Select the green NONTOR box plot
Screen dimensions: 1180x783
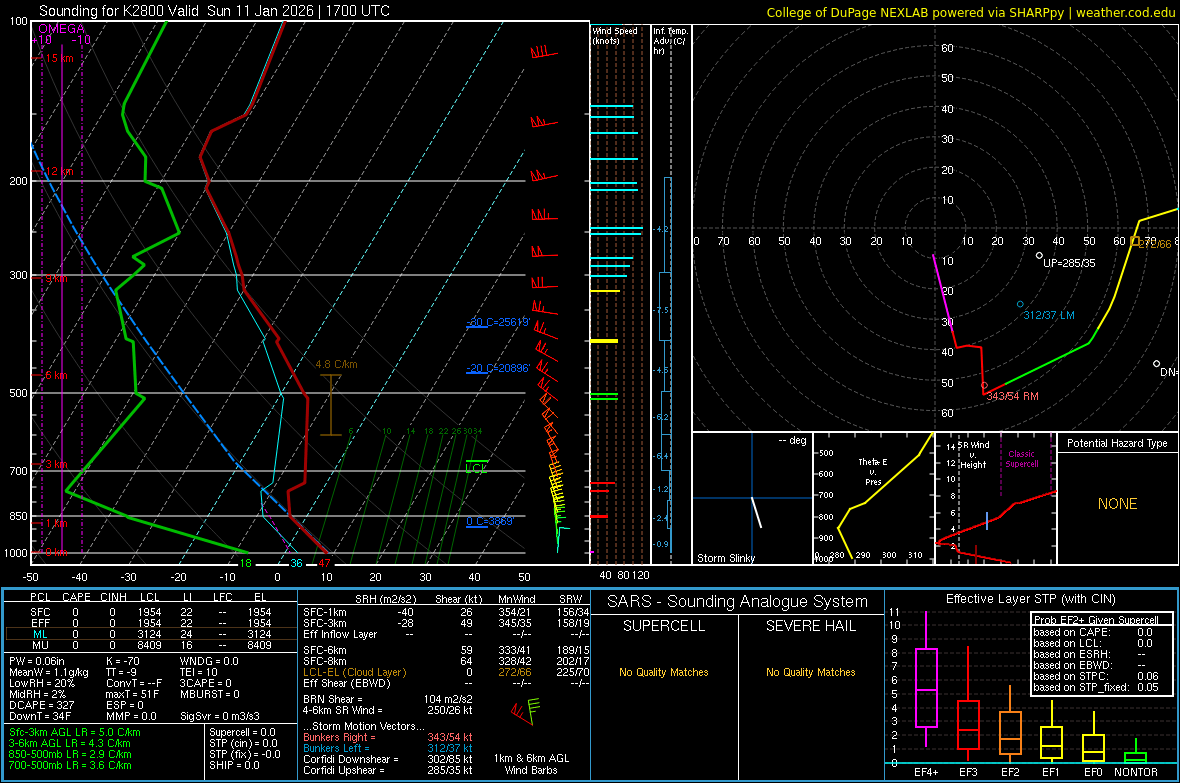coord(1135,753)
